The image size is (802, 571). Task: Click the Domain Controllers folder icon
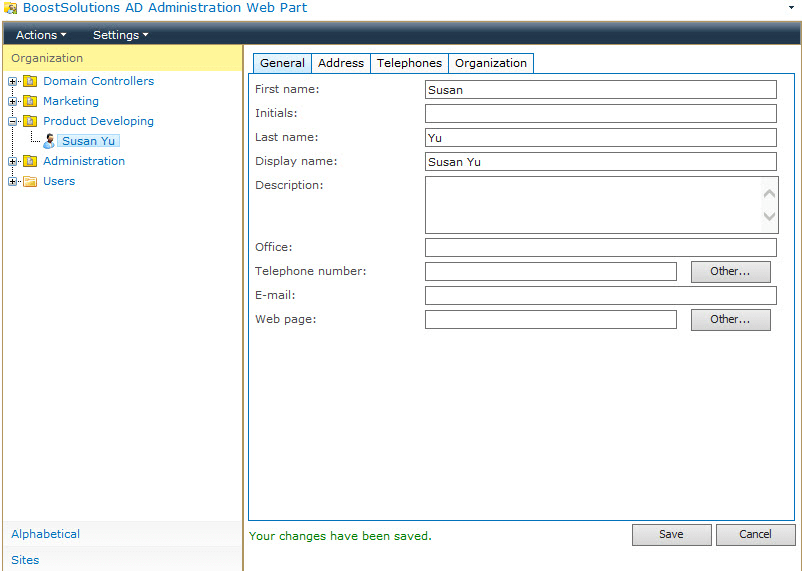30,81
